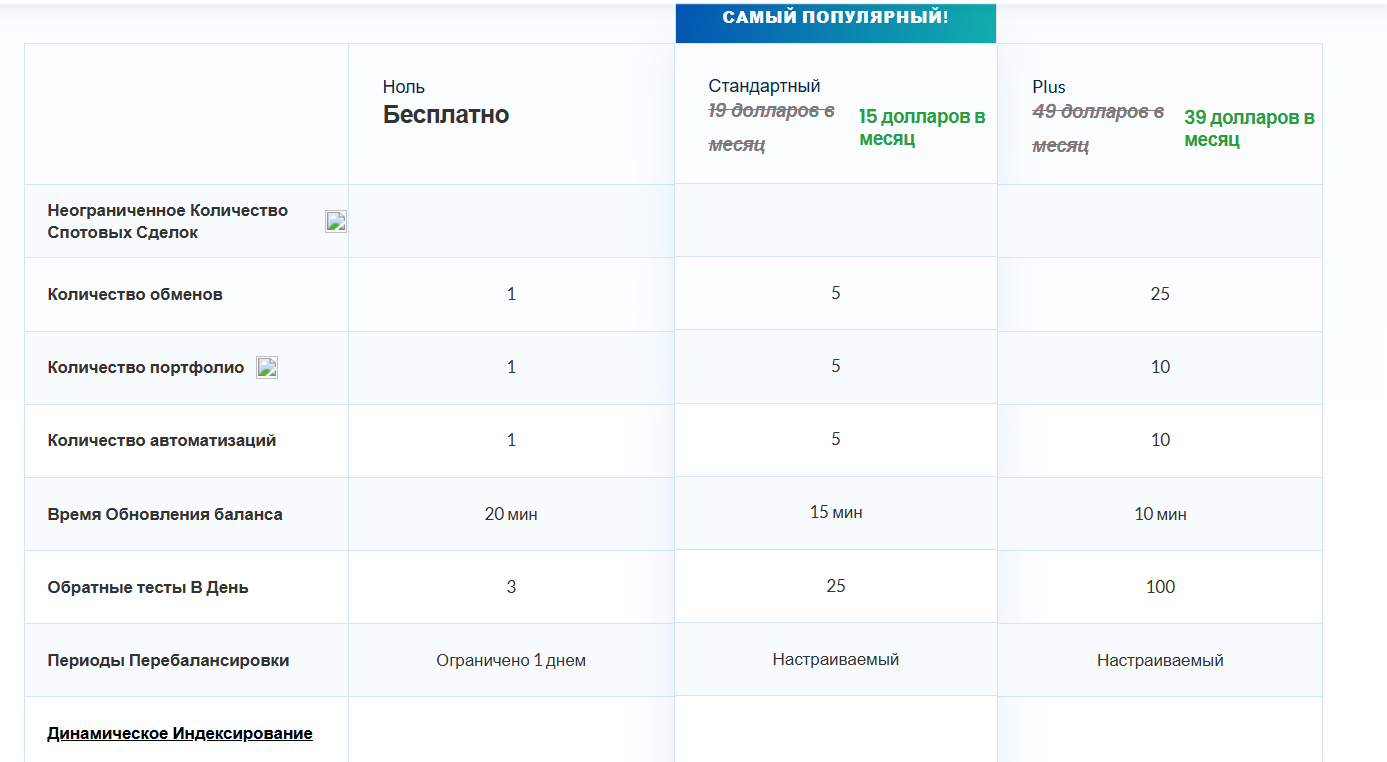Click the САМЫЙ ПОПУЛЯРНЫЙ! banner
The image size is (1387, 762).
pyautogui.click(x=835, y=22)
